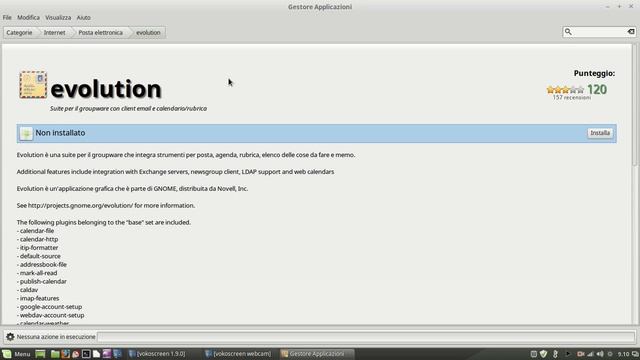640x360 pixels.
Task: Click the progress bar in the status area
Action: (x=366, y=337)
